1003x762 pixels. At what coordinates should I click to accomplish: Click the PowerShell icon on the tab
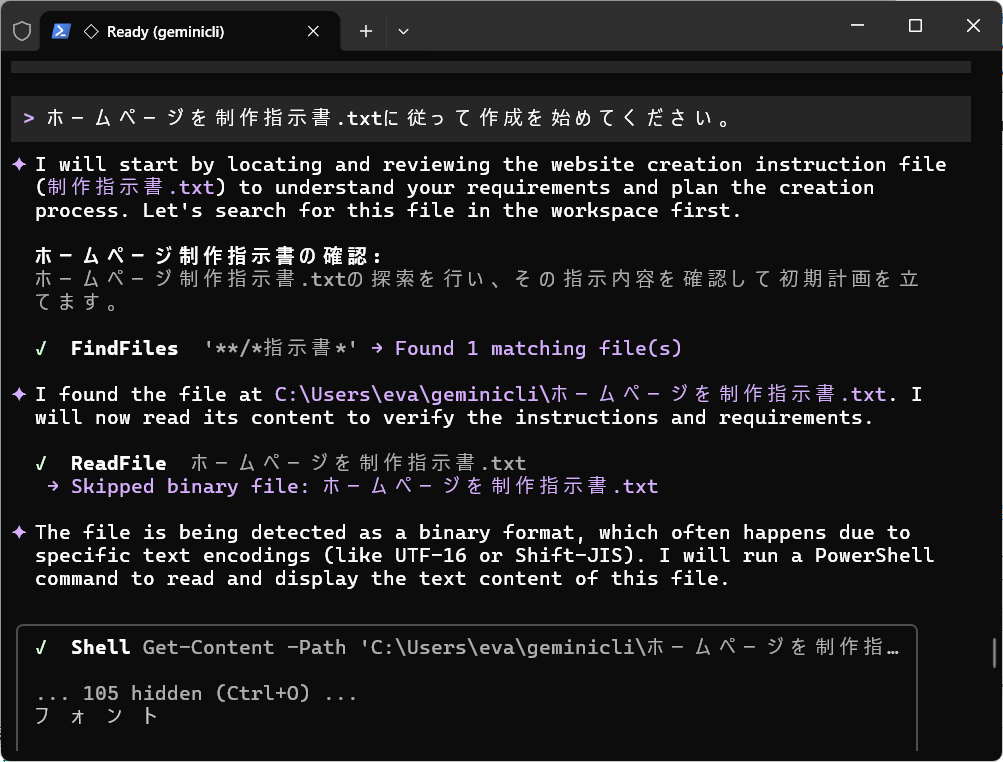pyautogui.click(x=61, y=31)
